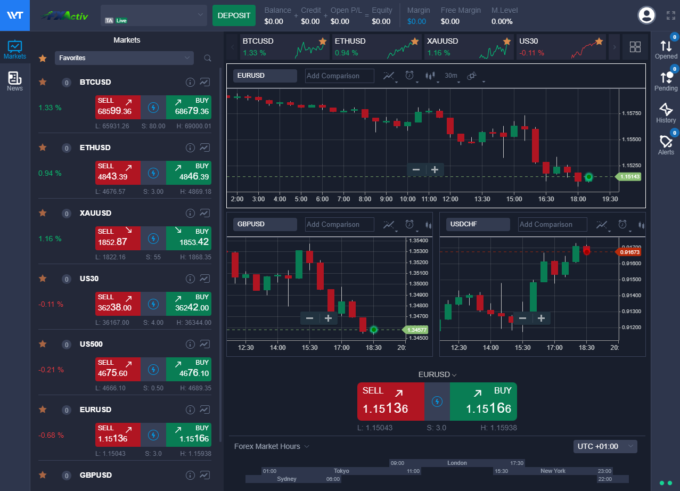Toggle US30 favorite star in markets list
The width and height of the screenshot is (680, 491).
[x=42, y=278]
